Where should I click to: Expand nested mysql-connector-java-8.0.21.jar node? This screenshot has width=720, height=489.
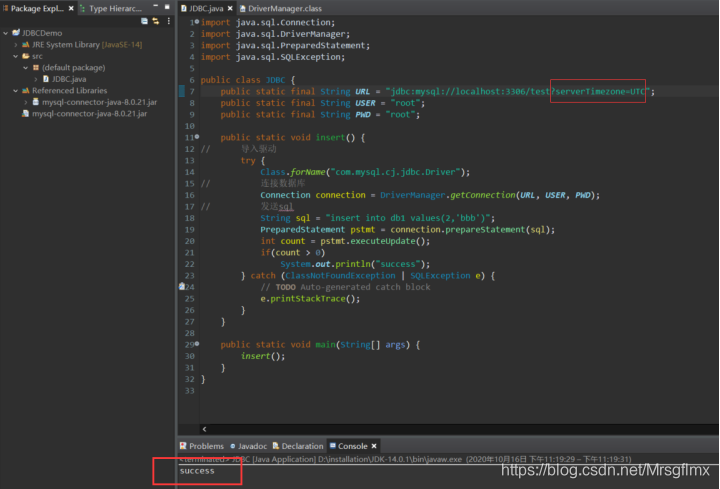point(26,102)
